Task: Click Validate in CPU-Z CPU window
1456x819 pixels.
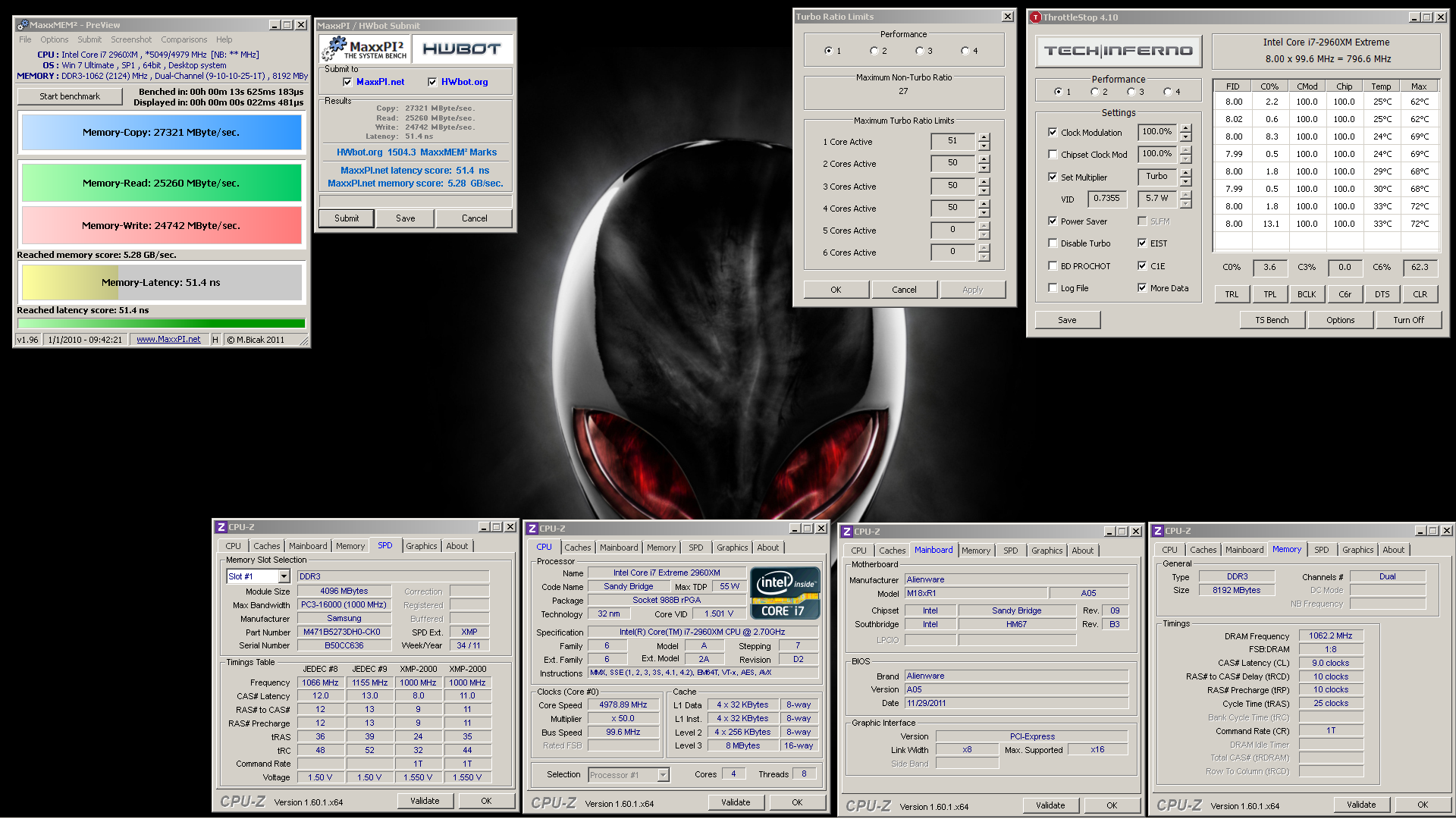Action: click(x=736, y=802)
